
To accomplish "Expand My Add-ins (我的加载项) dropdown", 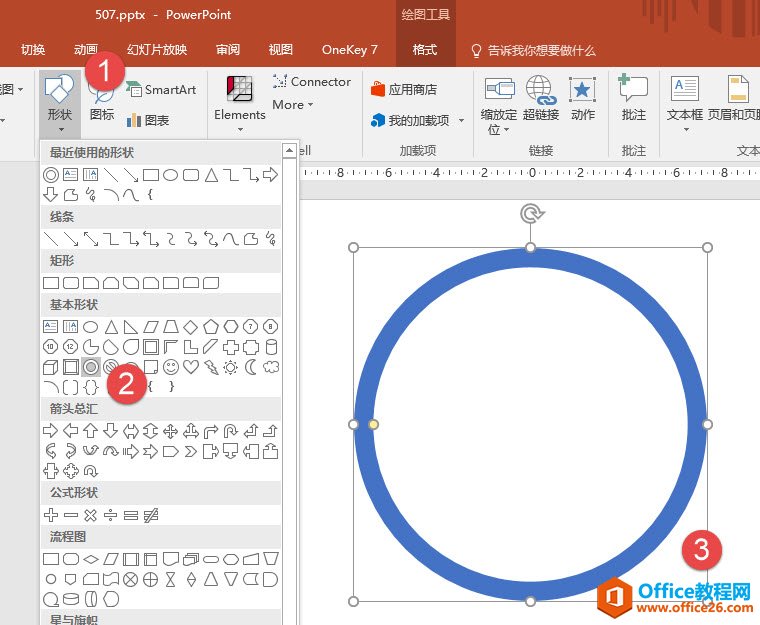I will [417, 120].
